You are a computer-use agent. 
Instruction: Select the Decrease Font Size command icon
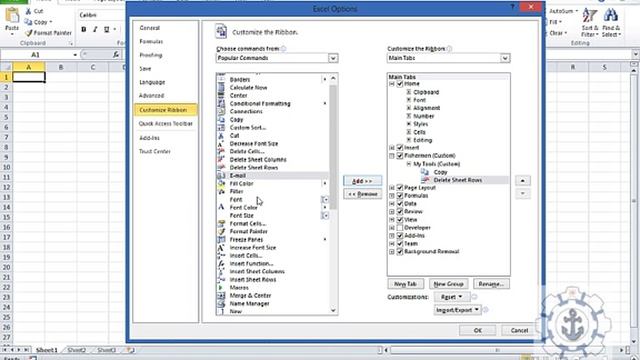coord(221,144)
